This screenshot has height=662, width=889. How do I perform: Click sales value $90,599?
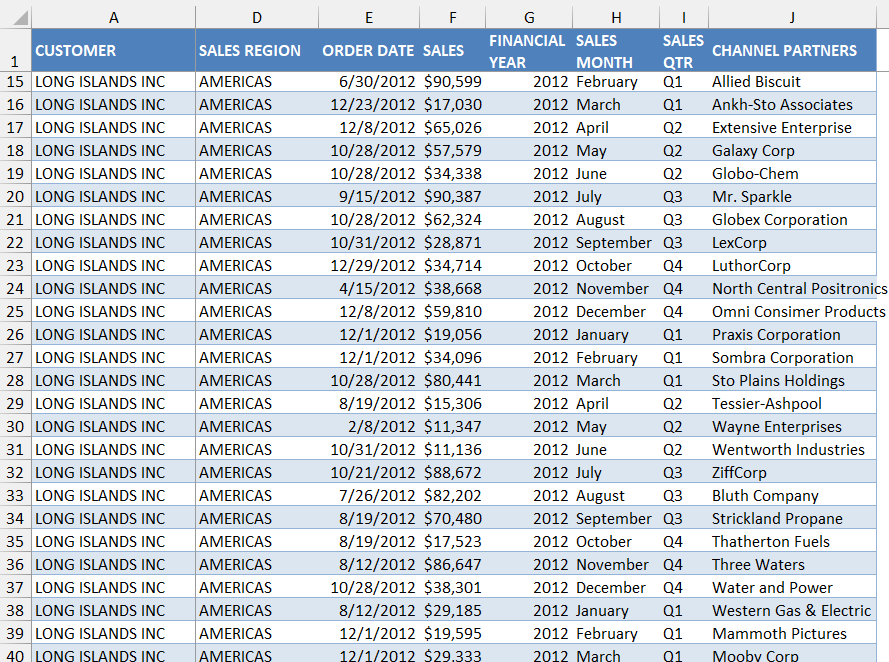pos(452,82)
